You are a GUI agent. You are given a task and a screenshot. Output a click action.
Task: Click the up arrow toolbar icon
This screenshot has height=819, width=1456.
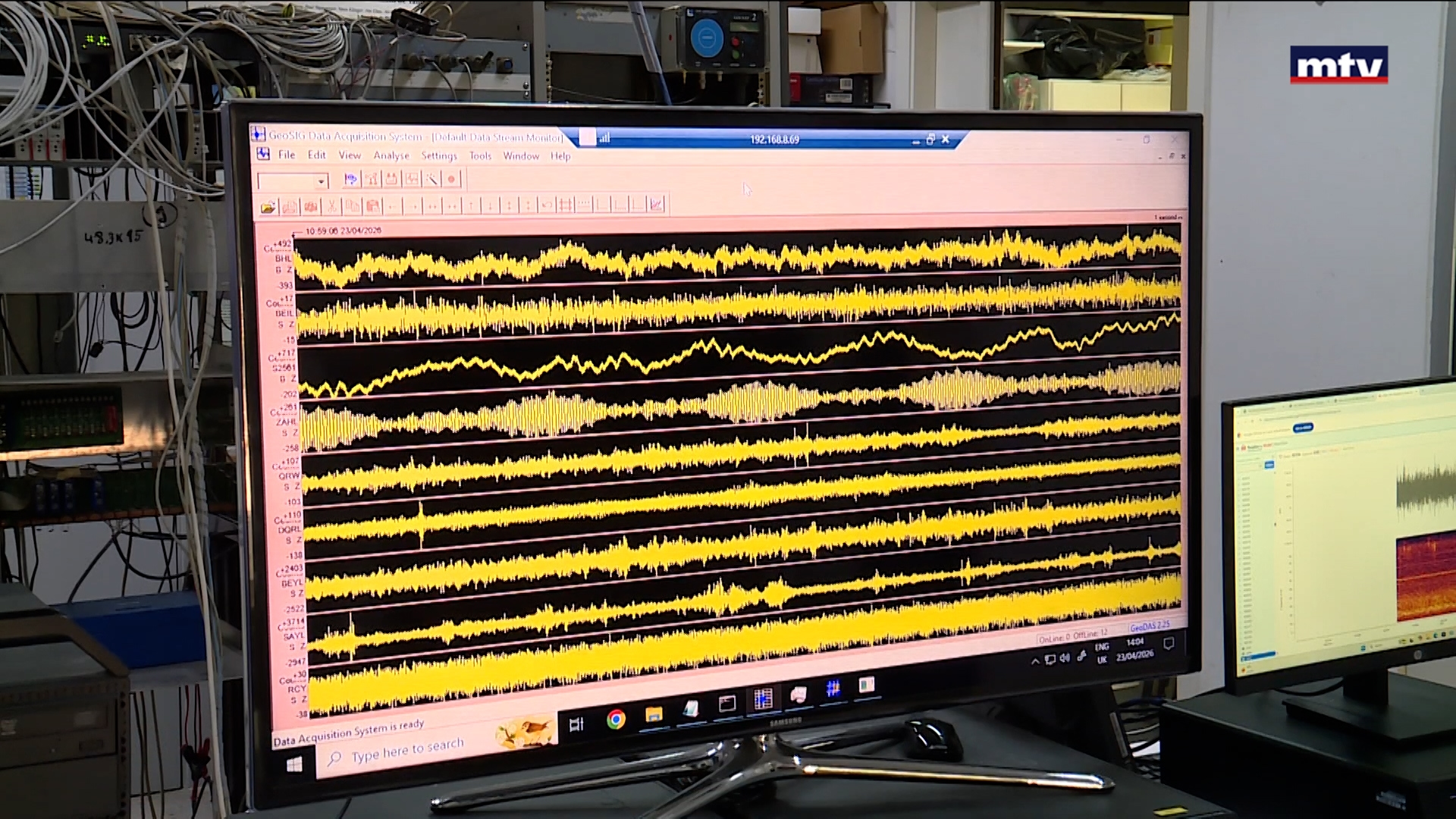coord(471,206)
